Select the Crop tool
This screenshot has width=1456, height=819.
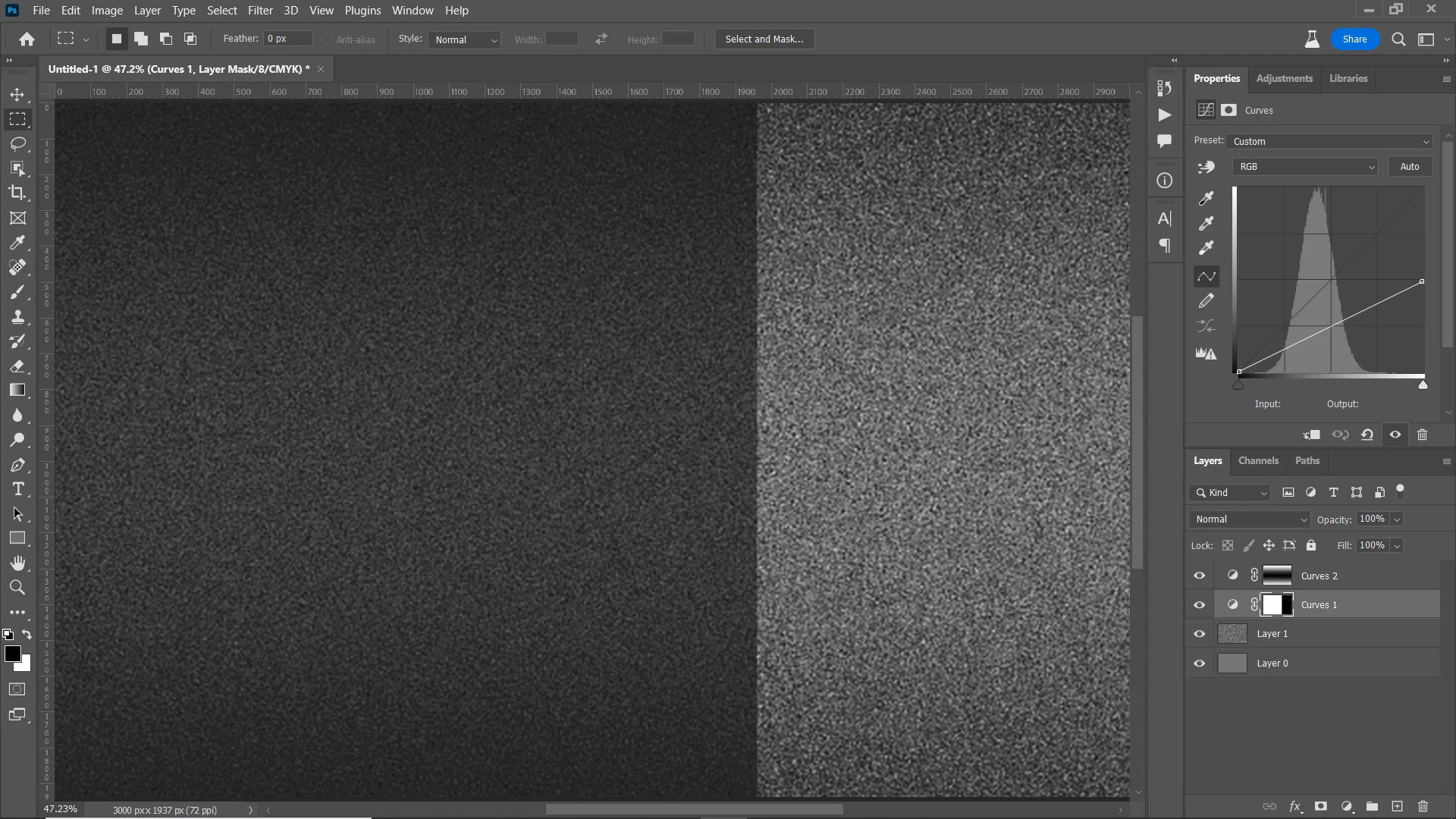click(17, 193)
